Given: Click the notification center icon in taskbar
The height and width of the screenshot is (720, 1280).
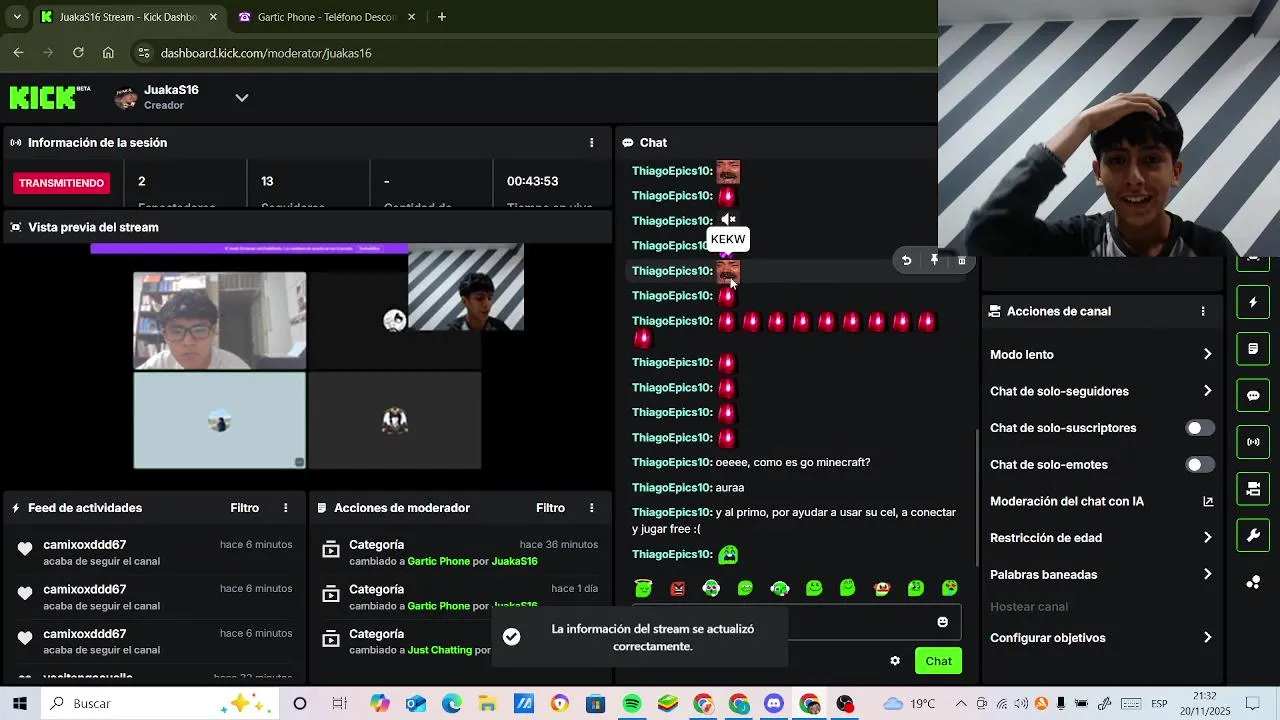Looking at the screenshot, I should click(1253, 704).
